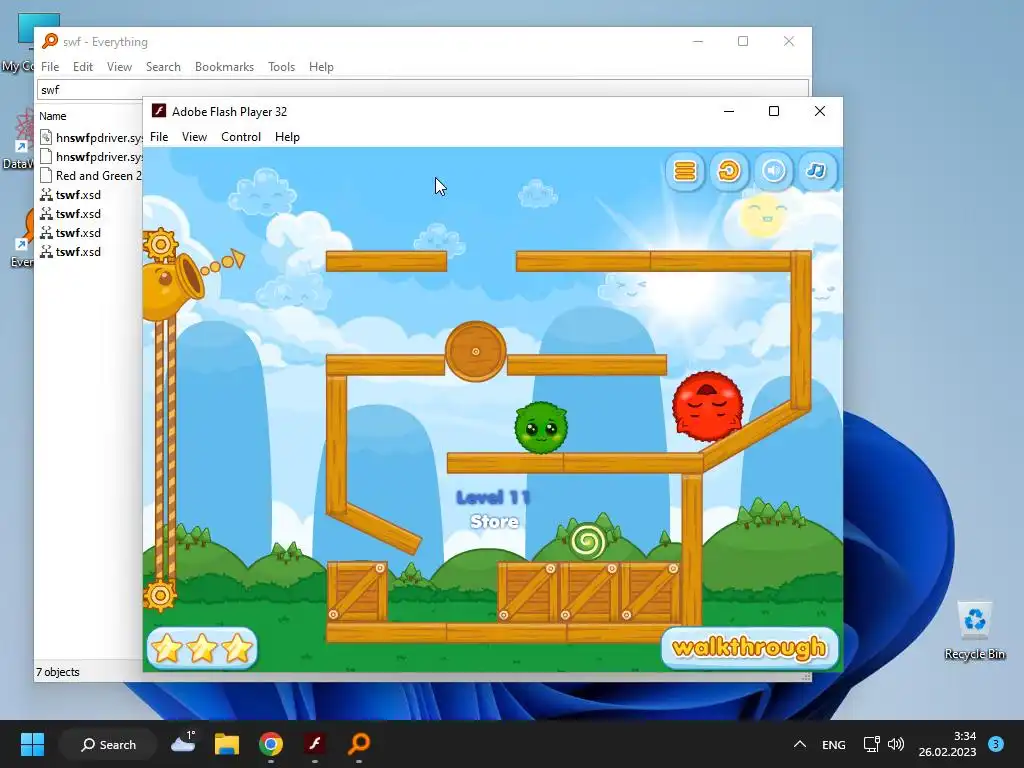
Task: Click the top cannon rail gear
Action: pos(160,245)
